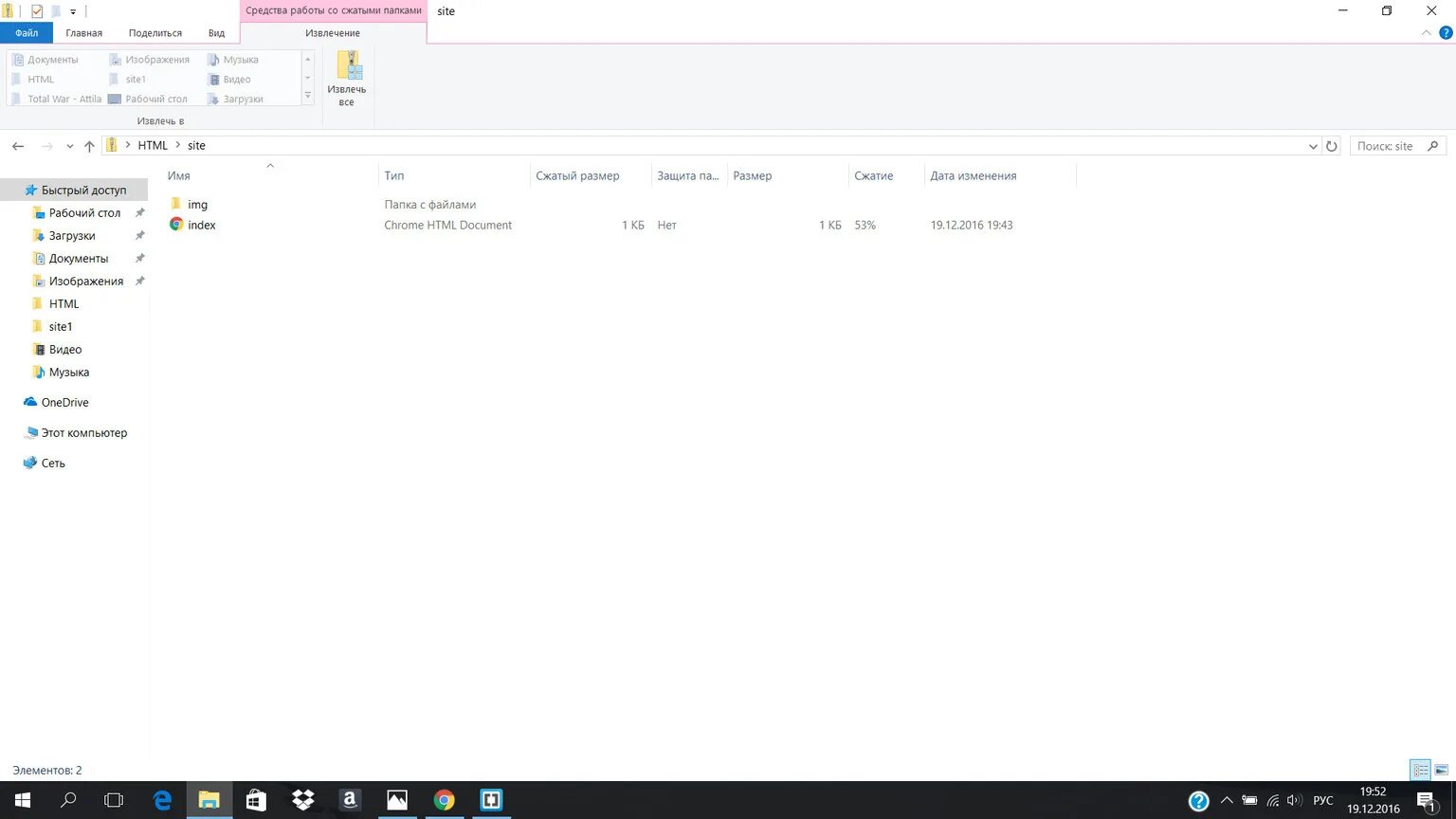1456x819 pixels.
Task: Open Изображения in navigation pane
Action: point(86,282)
